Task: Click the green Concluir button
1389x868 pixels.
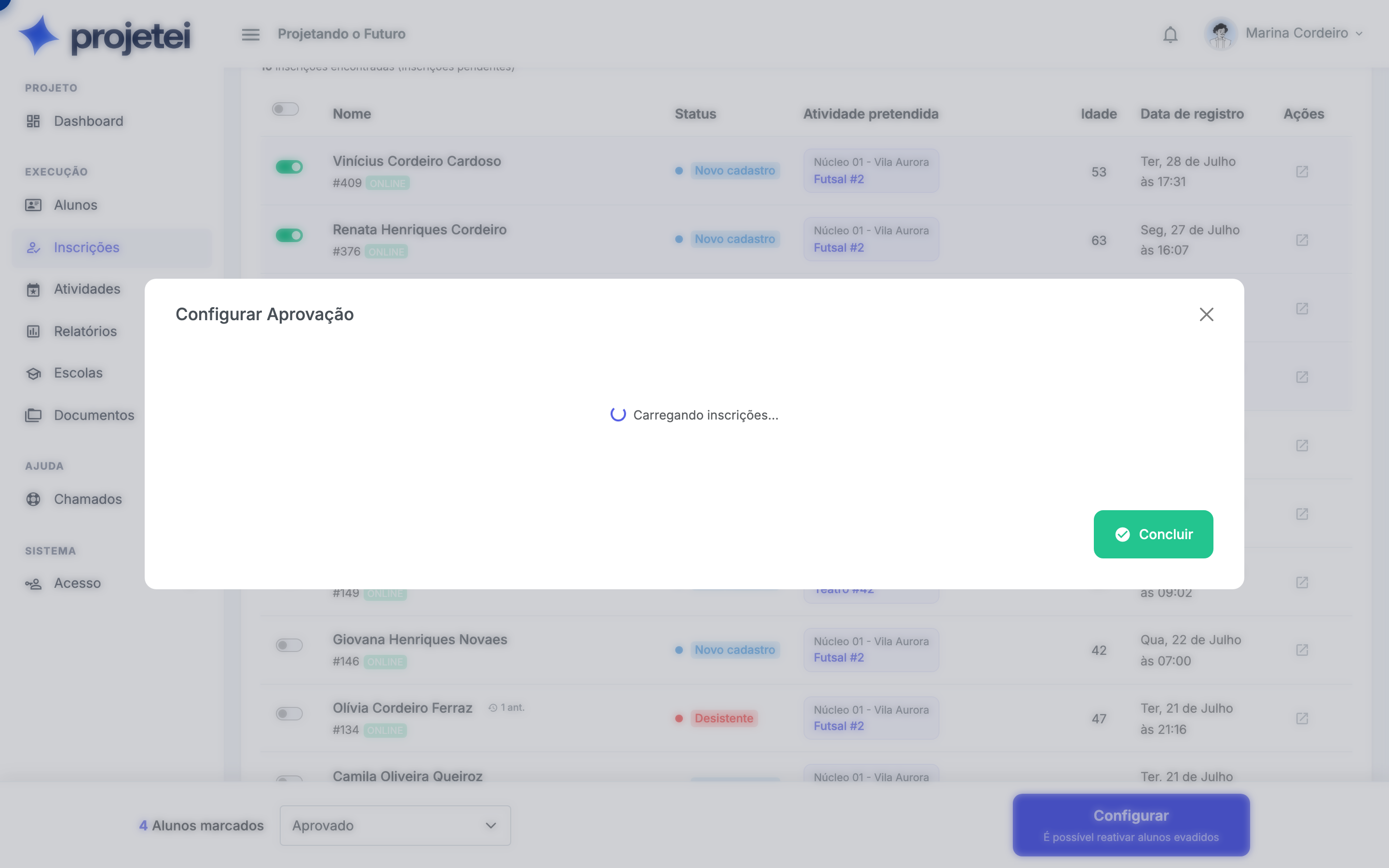Action: click(x=1153, y=534)
